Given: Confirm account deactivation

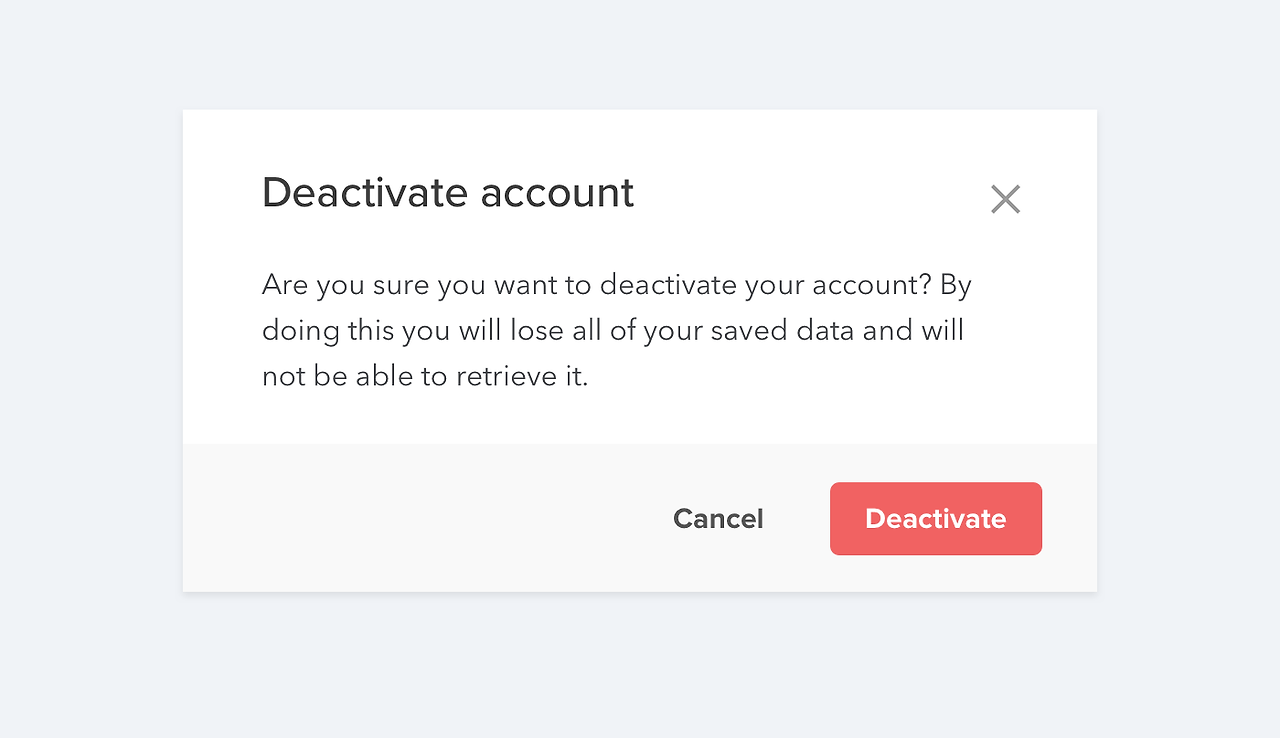Looking at the screenshot, I should pos(935,519).
